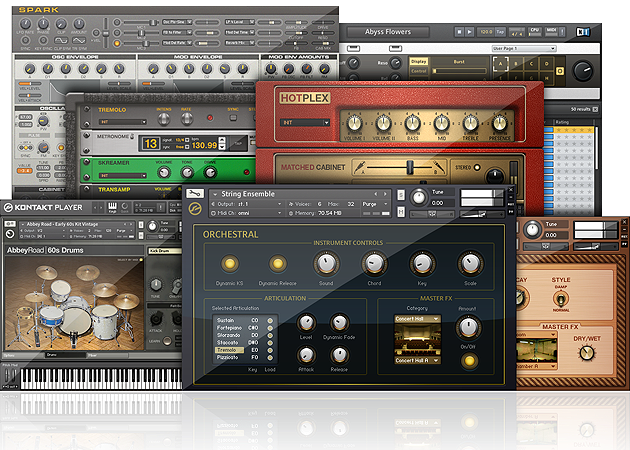Image resolution: width=630 pixels, height=450 pixels.
Task: Select the Staccato articulation
Action: [226, 342]
